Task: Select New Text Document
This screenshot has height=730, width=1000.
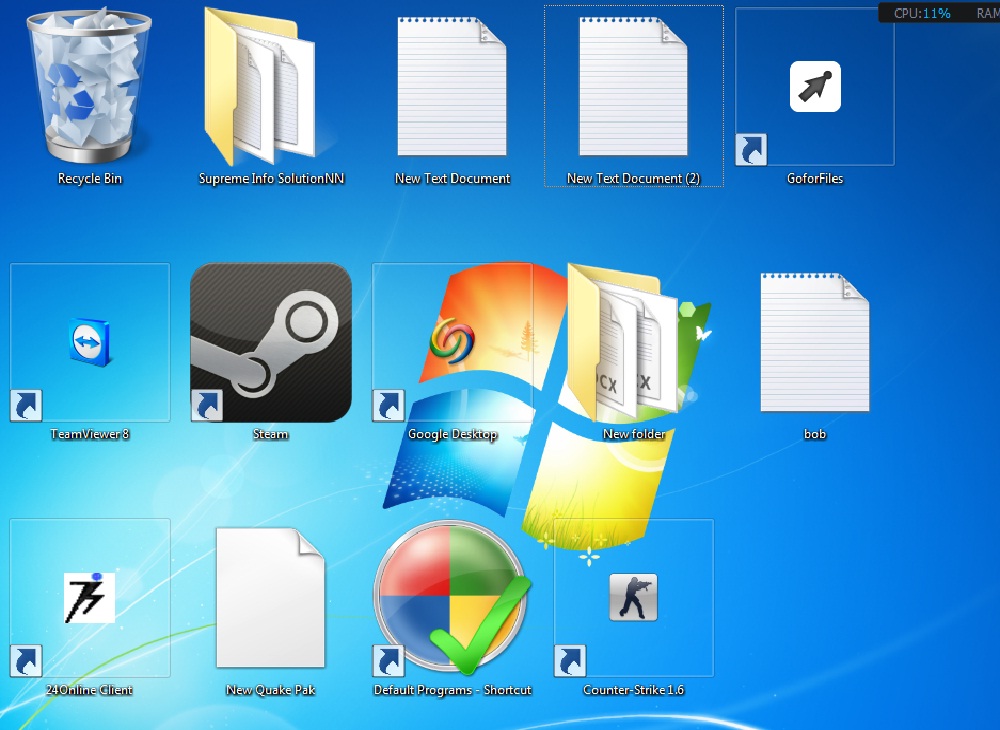Action: coord(452,88)
